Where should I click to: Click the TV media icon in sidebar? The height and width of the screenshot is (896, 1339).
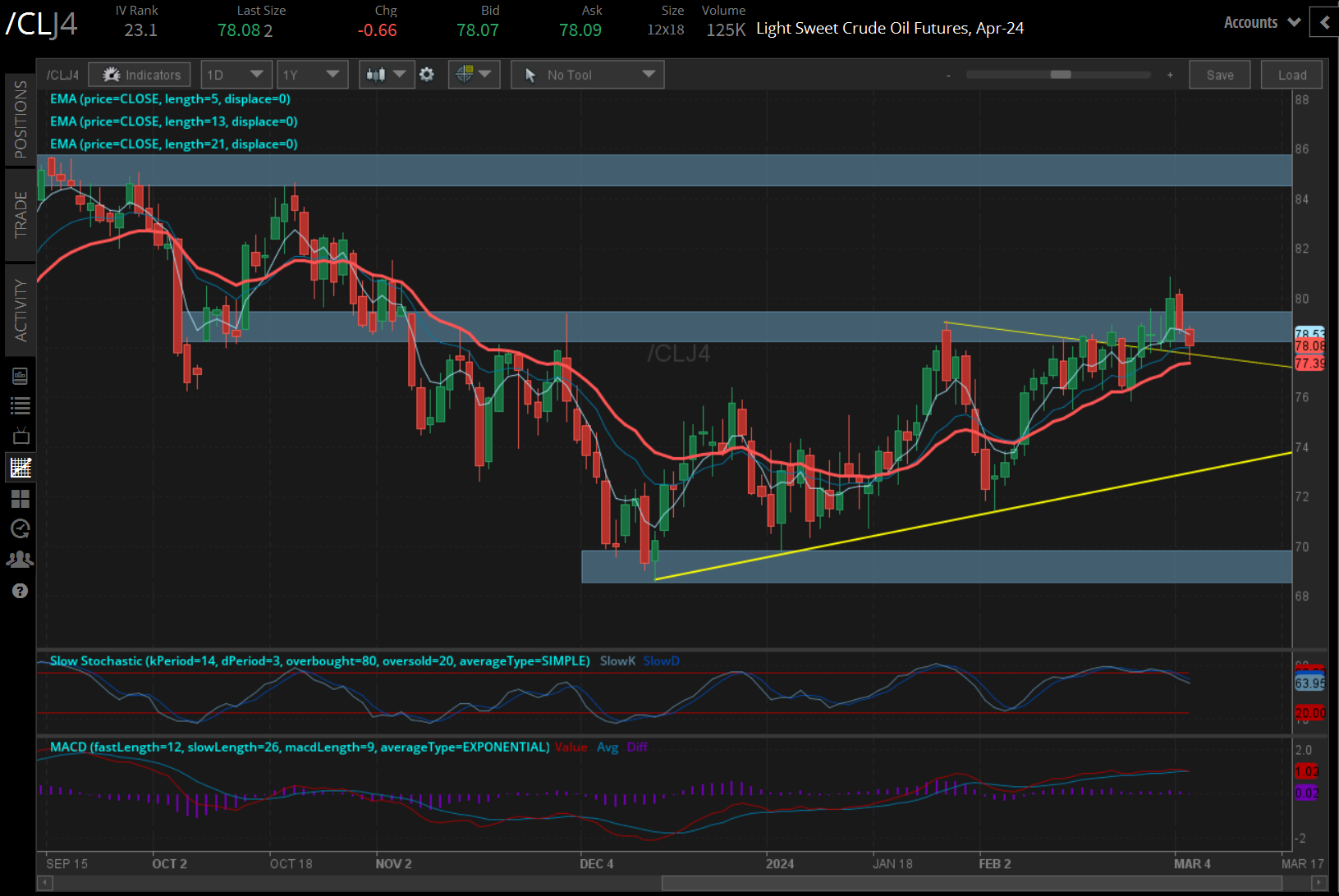tap(21, 437)
